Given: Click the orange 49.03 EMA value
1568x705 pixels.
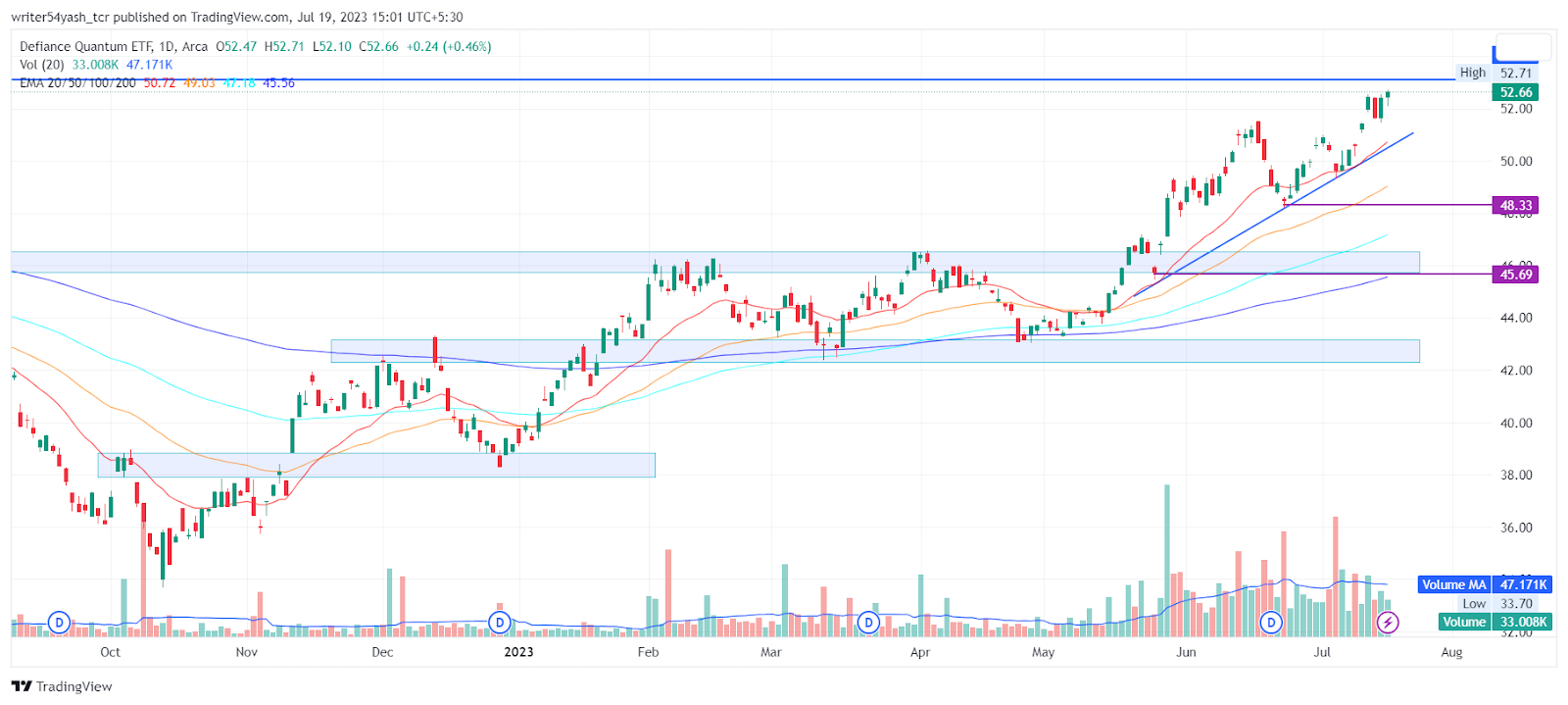Looking at the screenshot, I should click(199, 83).
